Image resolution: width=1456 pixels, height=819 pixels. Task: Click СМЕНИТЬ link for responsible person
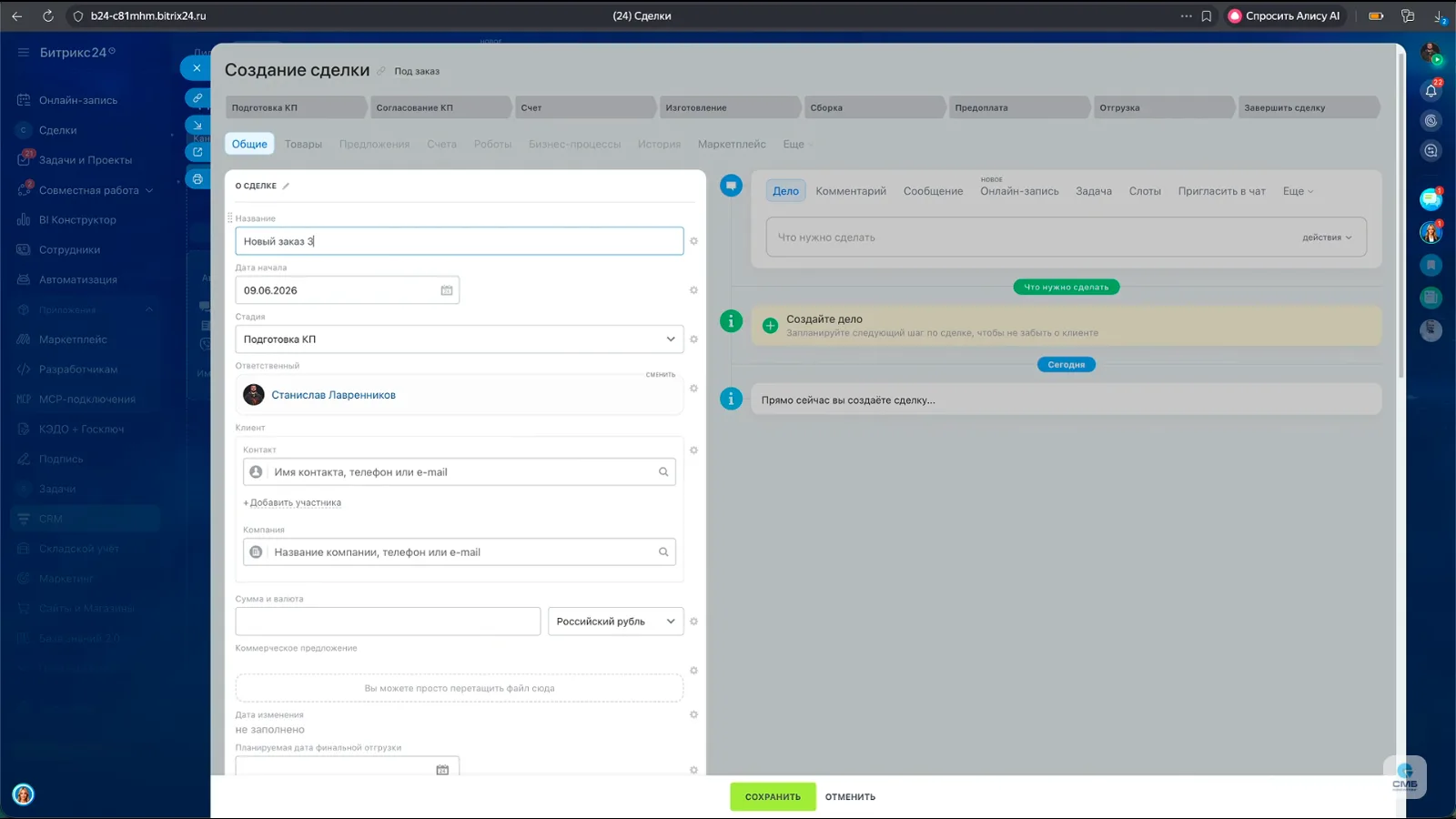point(661,375)
